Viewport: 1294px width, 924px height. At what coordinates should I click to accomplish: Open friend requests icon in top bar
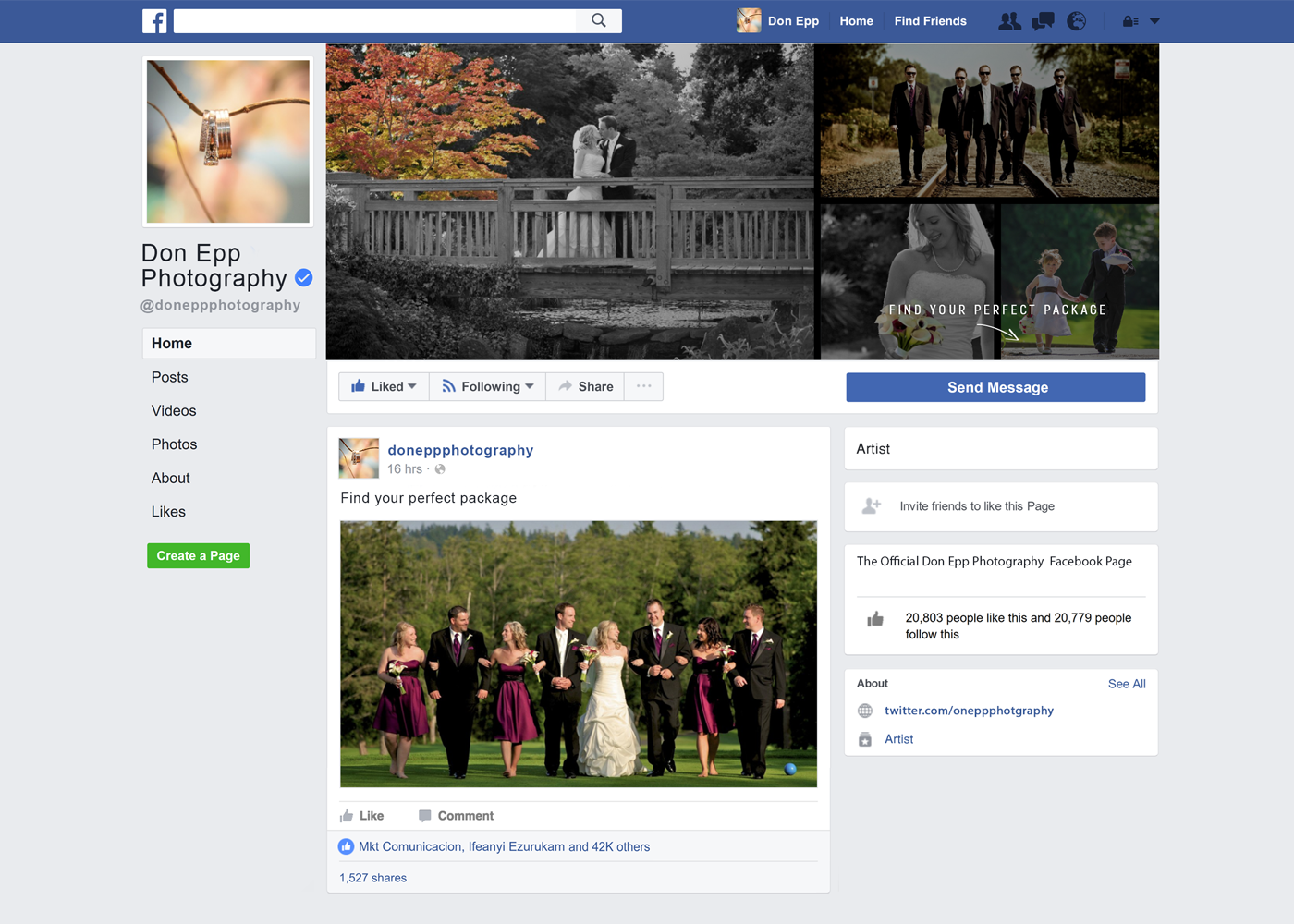coord(1010,21)
